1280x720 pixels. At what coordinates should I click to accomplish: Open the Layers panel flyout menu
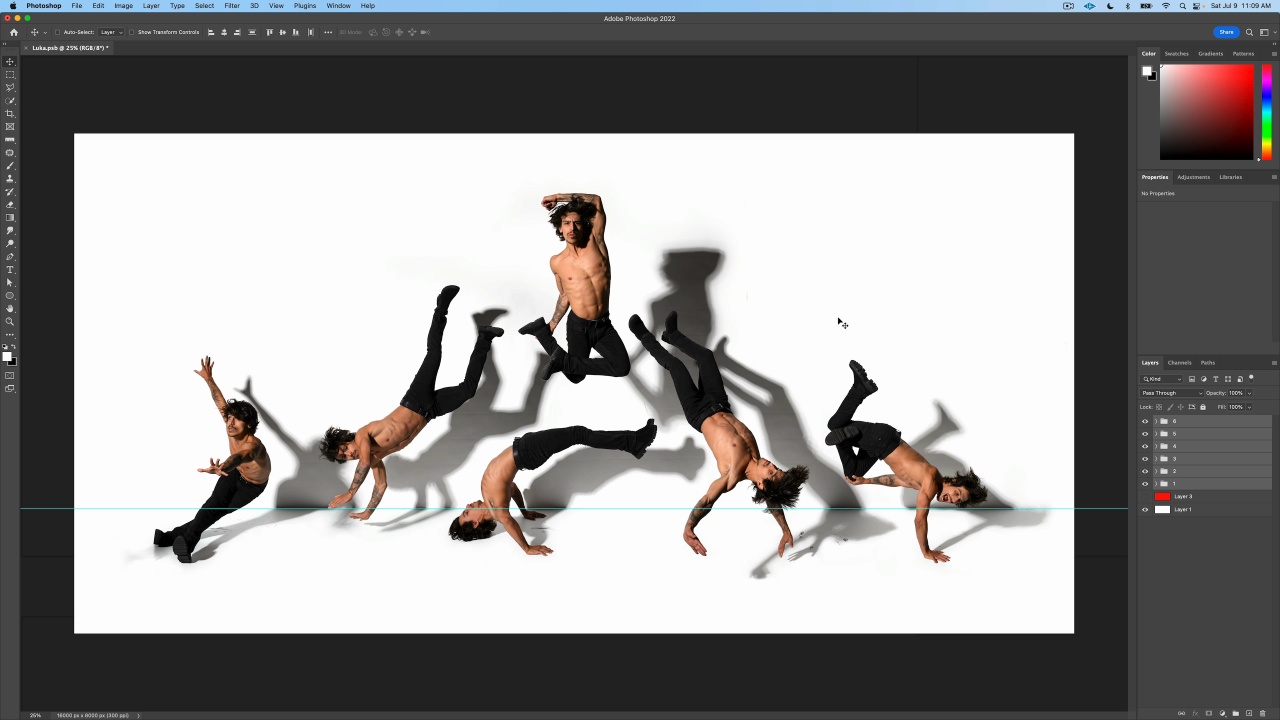[x=1274, y=362]
